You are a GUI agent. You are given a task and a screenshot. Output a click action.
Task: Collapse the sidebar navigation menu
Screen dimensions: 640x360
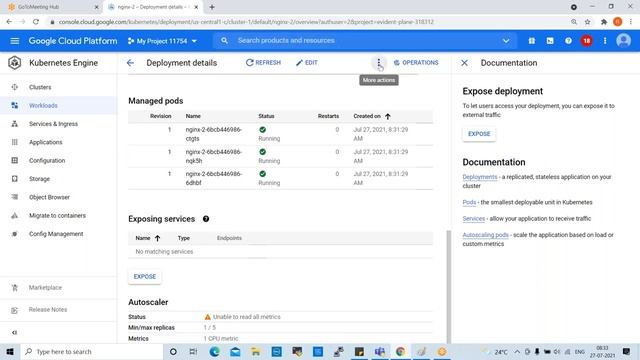[x=15, y=333]
